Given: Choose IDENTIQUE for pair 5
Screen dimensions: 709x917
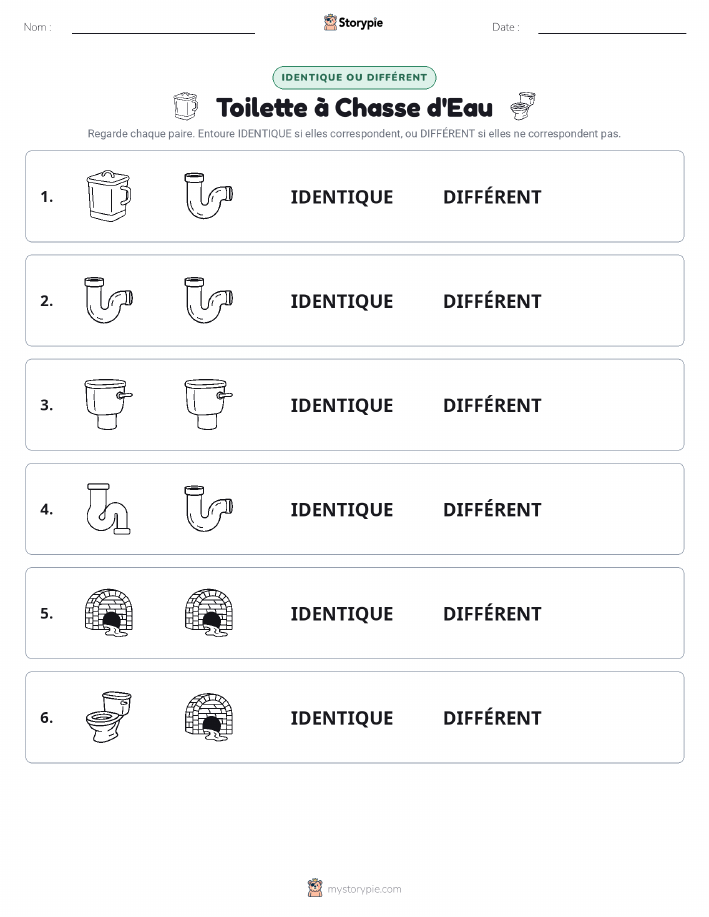Looking at the screenshot, I should pyautogui.click(x=342, y=613).
